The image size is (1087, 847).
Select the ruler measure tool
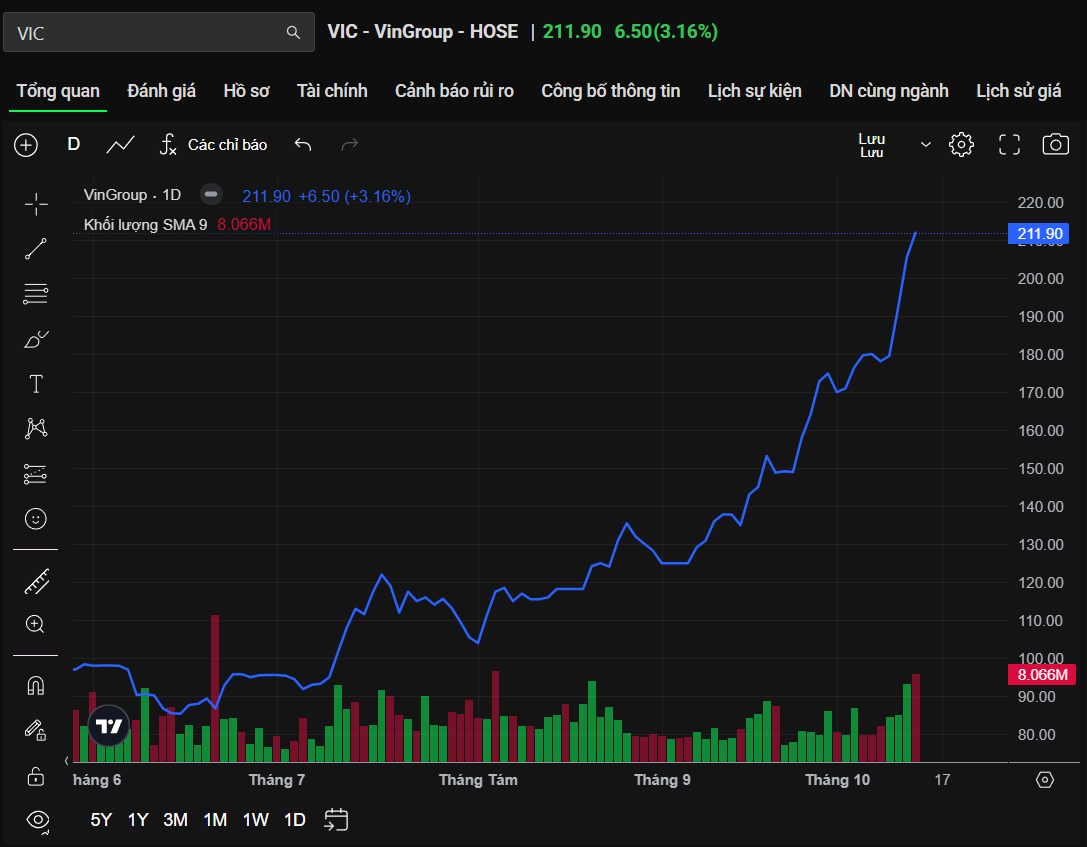pyautogui.click(x=36, y=581)
